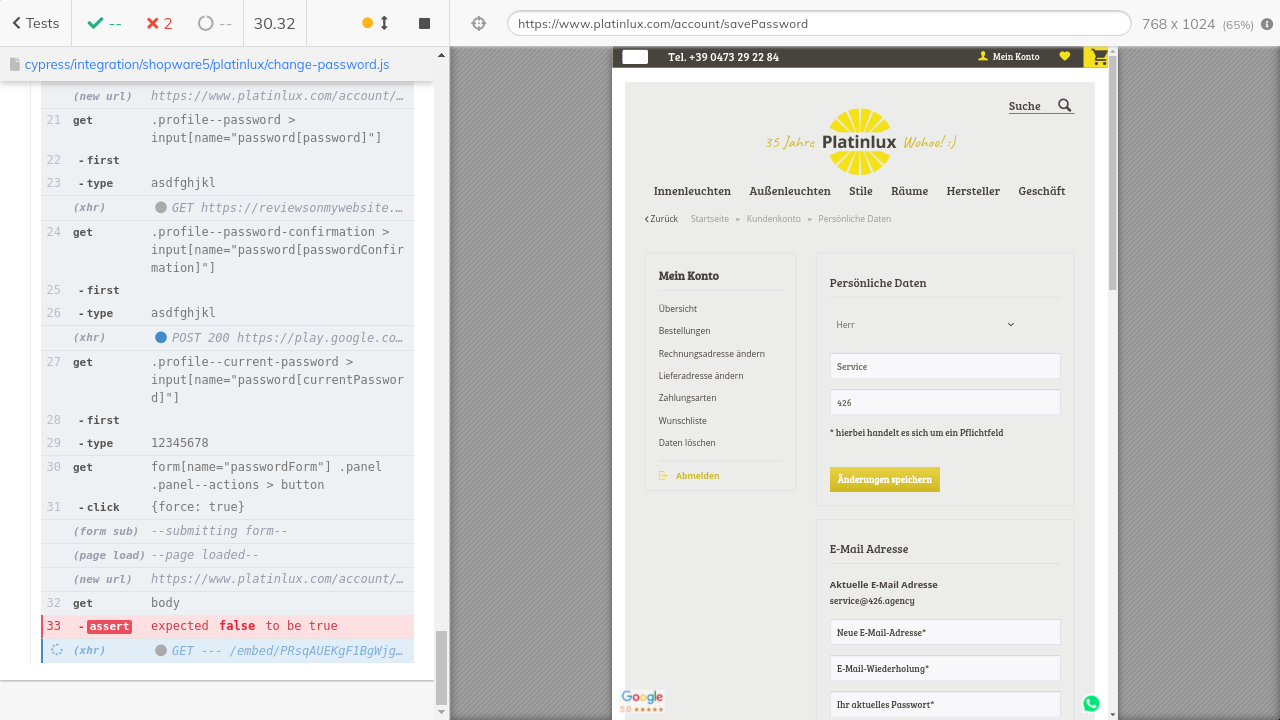Click the heart wishlist icon
The height and width of the screenshot is (720, 1280).
tap(1065, 57)
